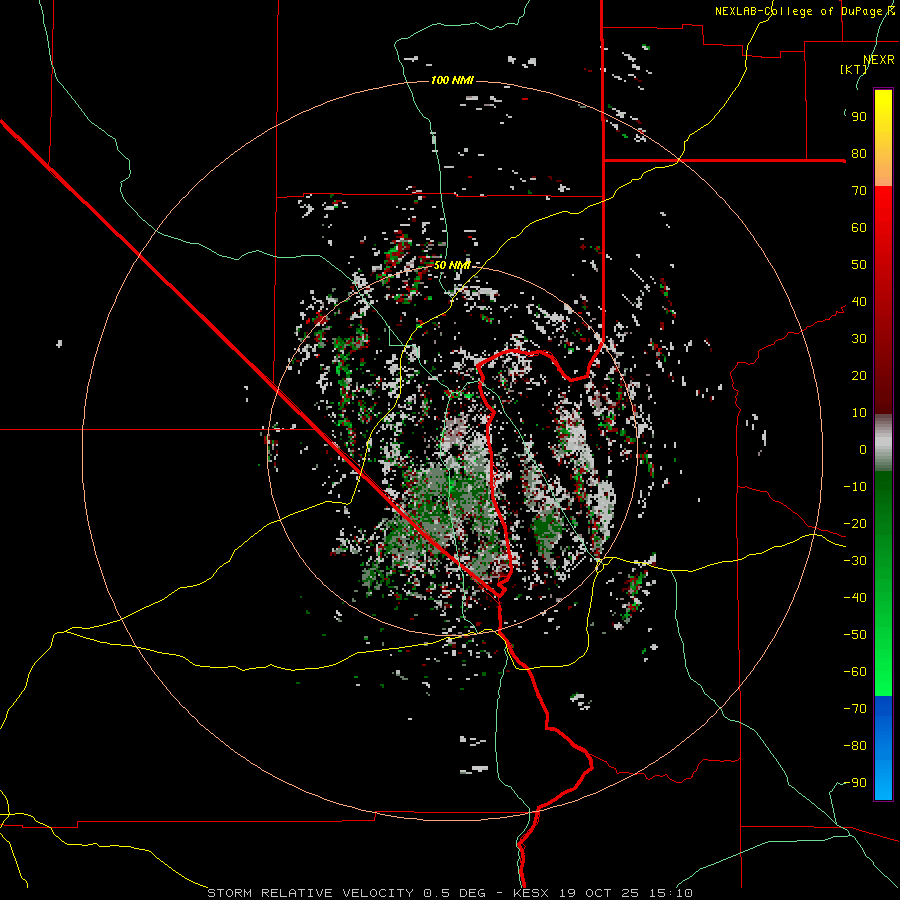This screenshot has width=900, height=900.
Task: Click the NEXLAB-College of DuPage header text
Action: coord(804,11)
